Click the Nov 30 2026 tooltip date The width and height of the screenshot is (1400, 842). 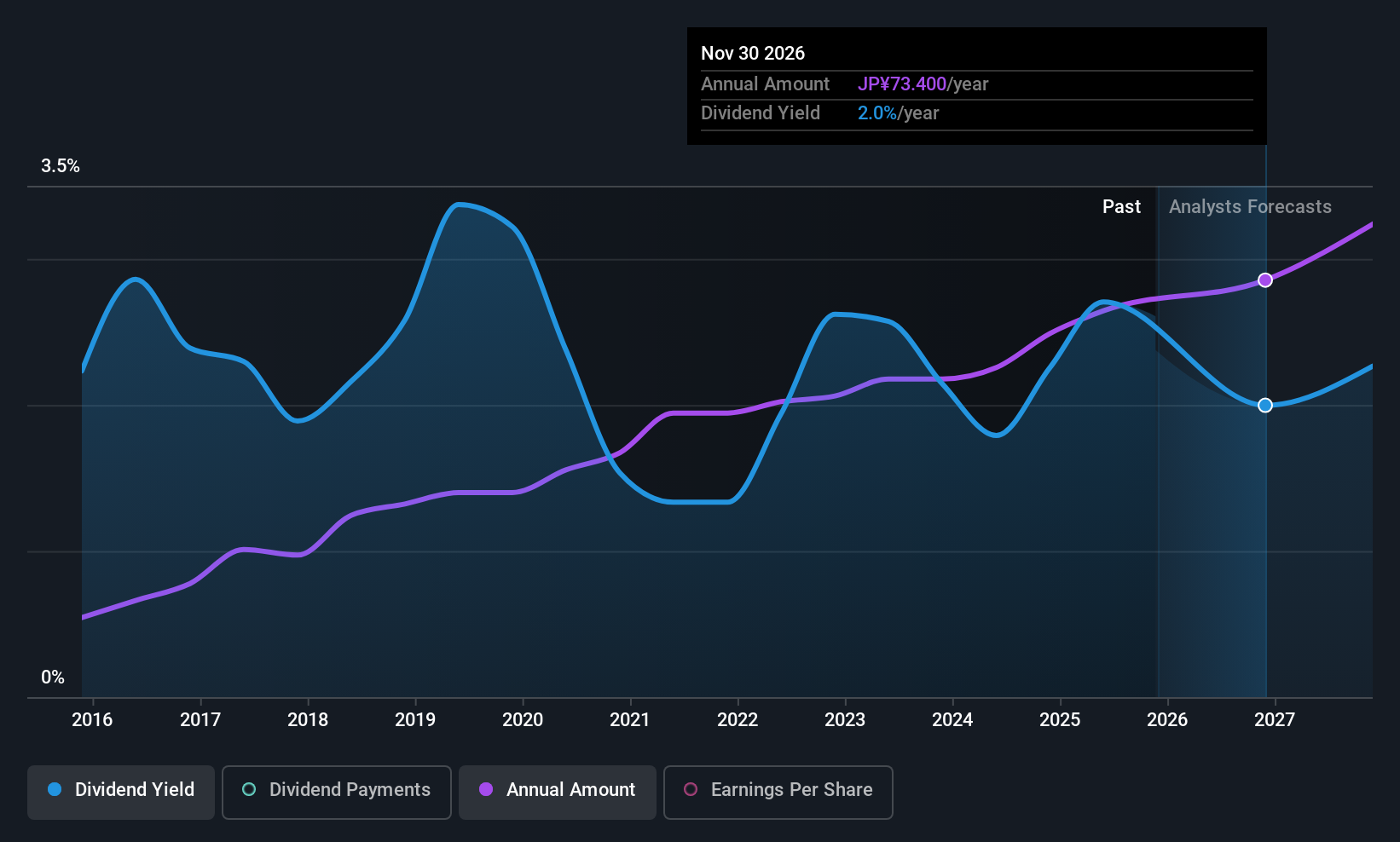coord(753,54)
